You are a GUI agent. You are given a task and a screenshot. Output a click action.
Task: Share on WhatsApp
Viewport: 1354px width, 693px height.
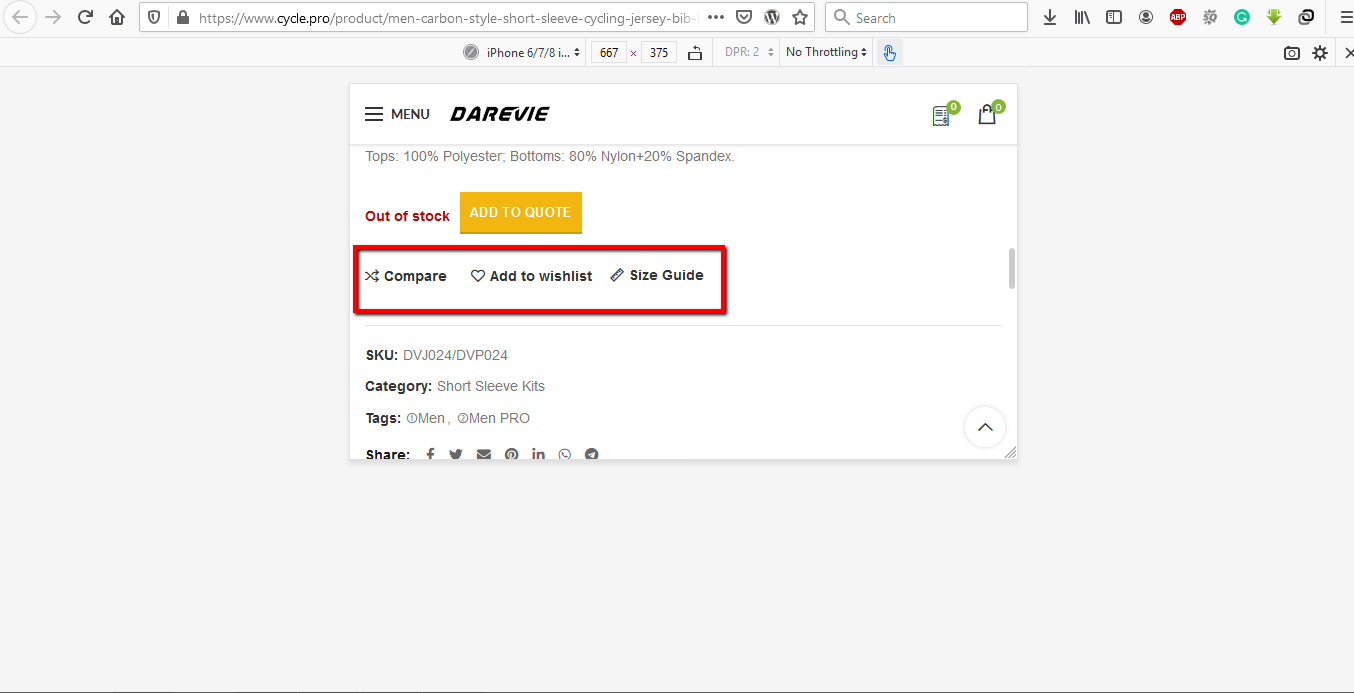[565, 454]
